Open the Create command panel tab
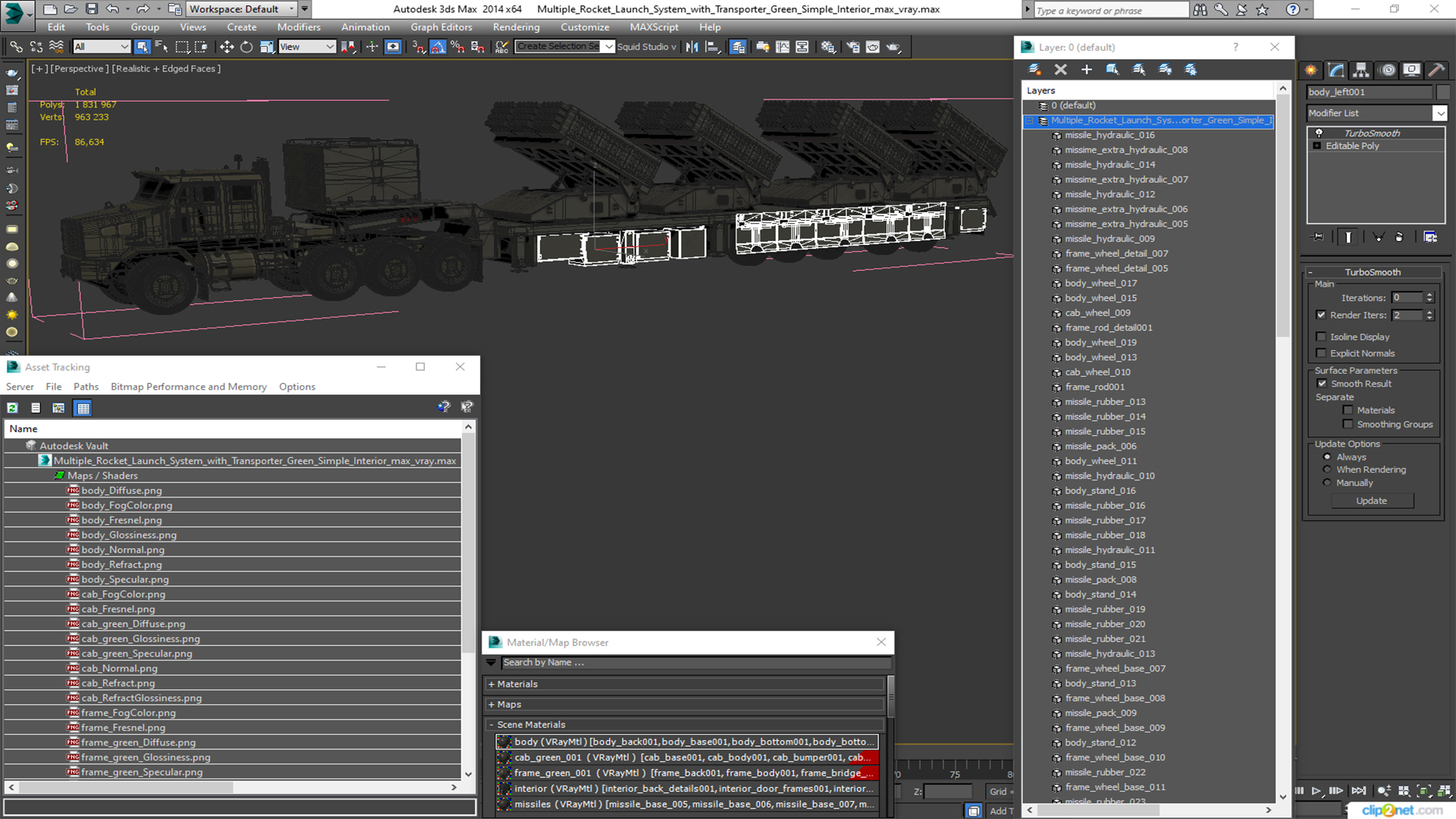The height and width of the screenshot is (819, 1456). tap(1311, 70)
